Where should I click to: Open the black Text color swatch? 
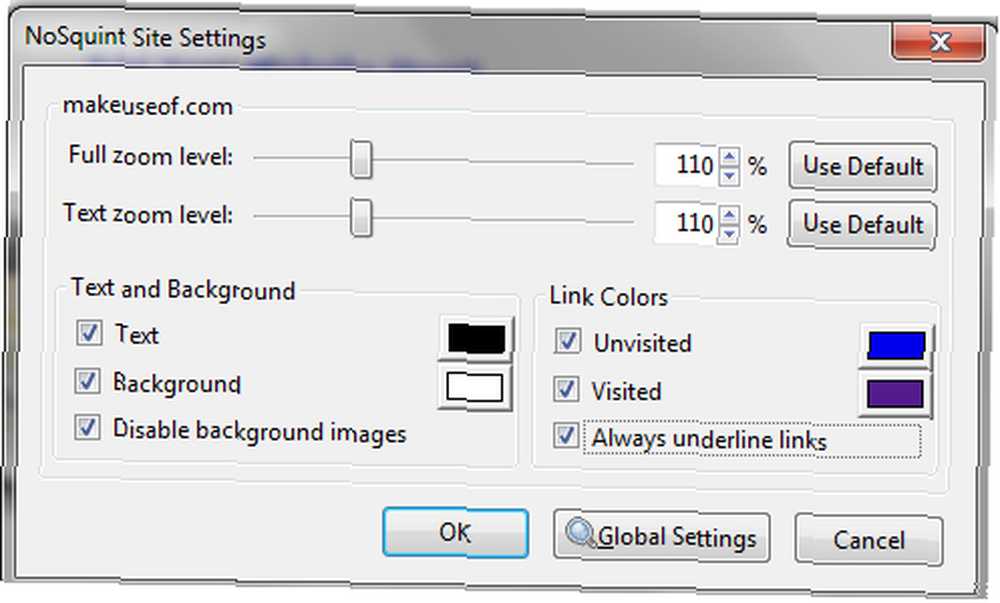click(476, 339)
